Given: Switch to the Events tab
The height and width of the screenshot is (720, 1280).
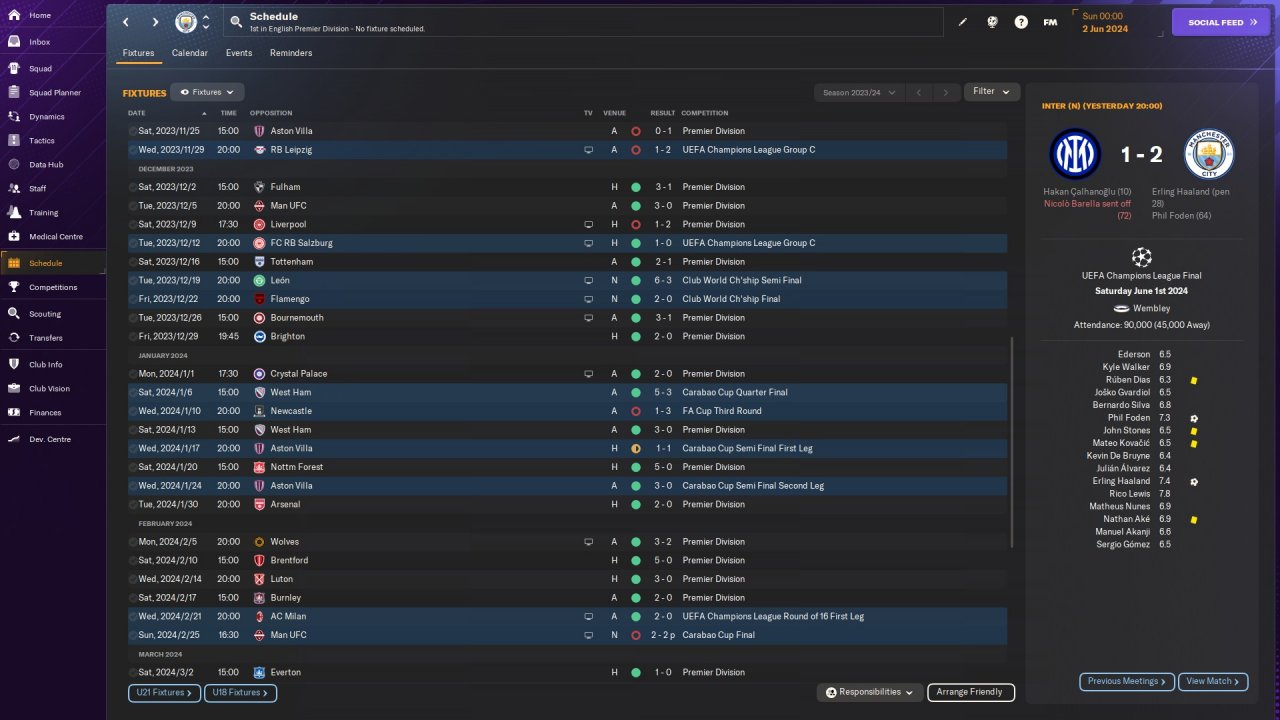Looking at the screenshot, I should click(239, 53).
